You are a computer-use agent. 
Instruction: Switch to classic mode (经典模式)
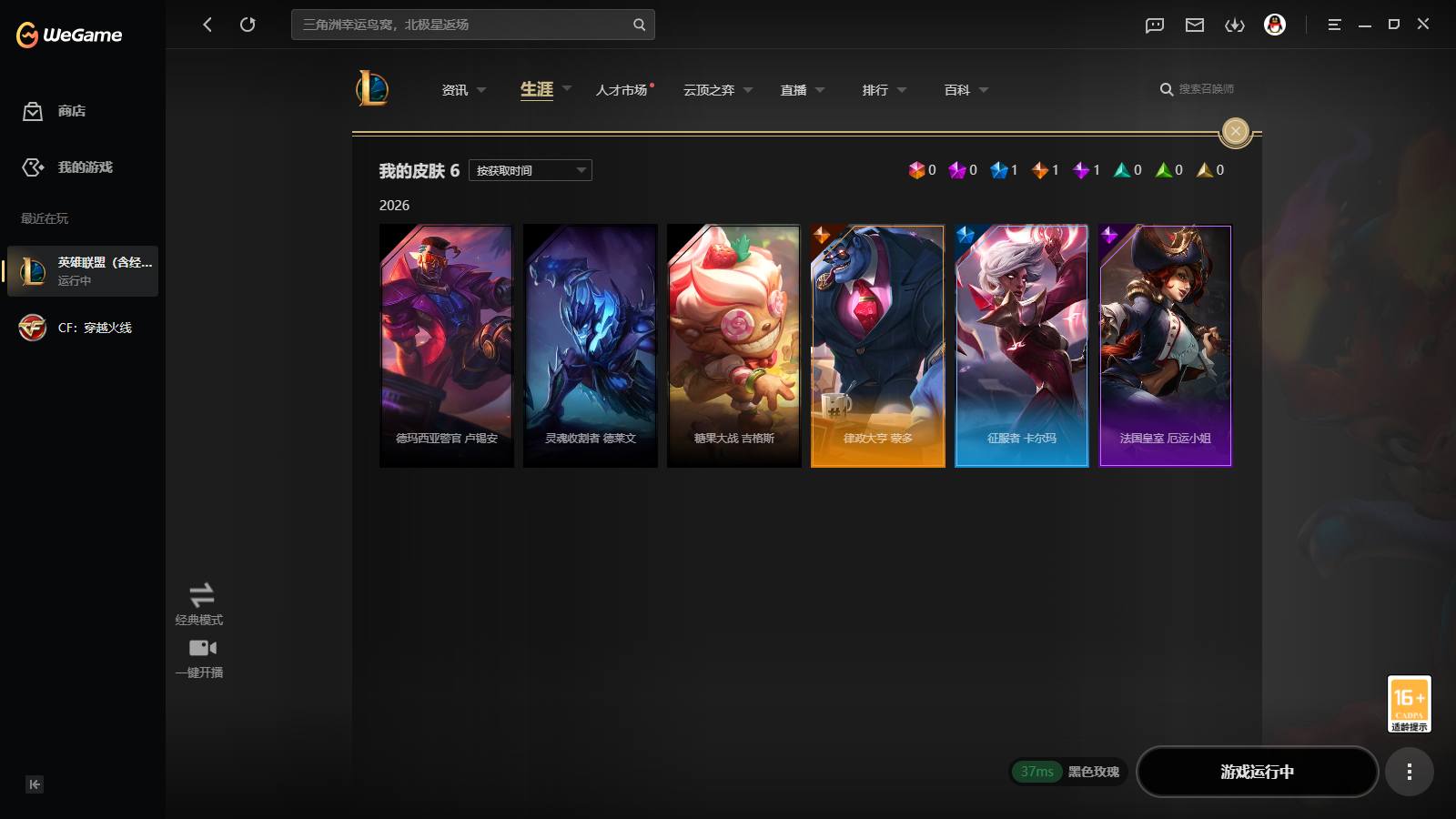point(199,604)
